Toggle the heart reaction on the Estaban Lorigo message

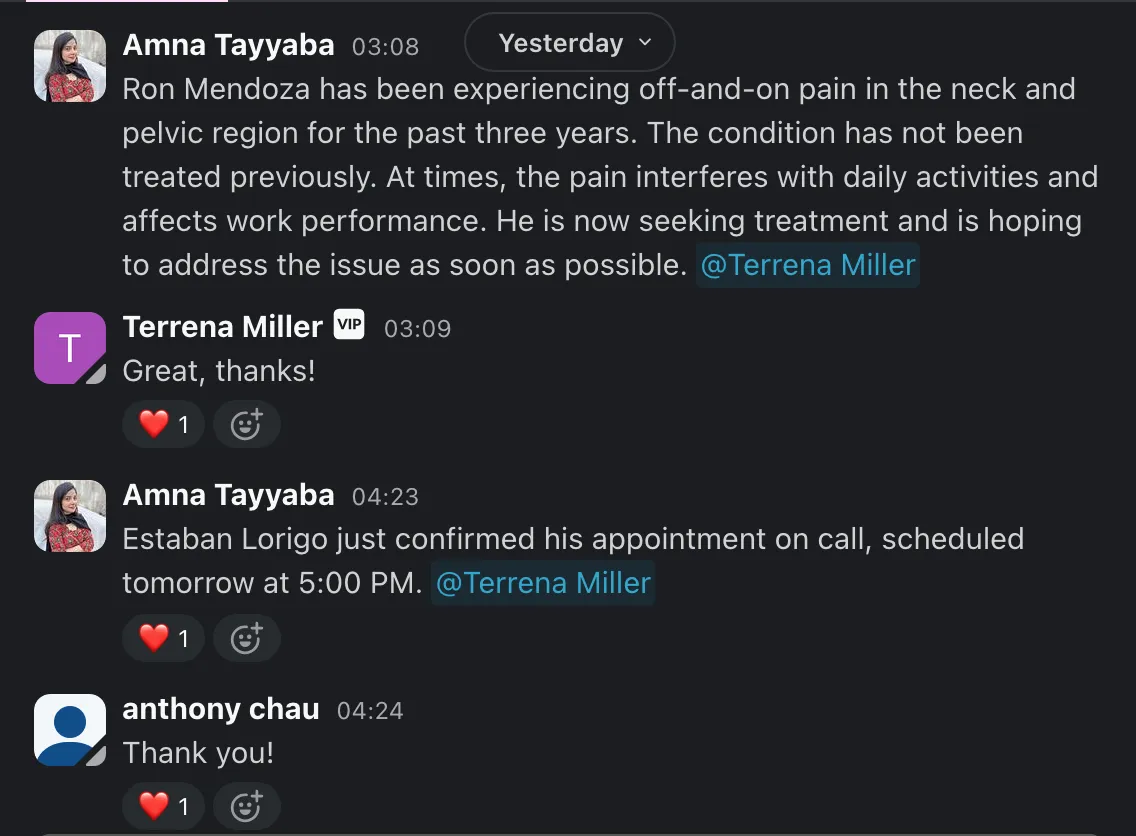(164, 637)
